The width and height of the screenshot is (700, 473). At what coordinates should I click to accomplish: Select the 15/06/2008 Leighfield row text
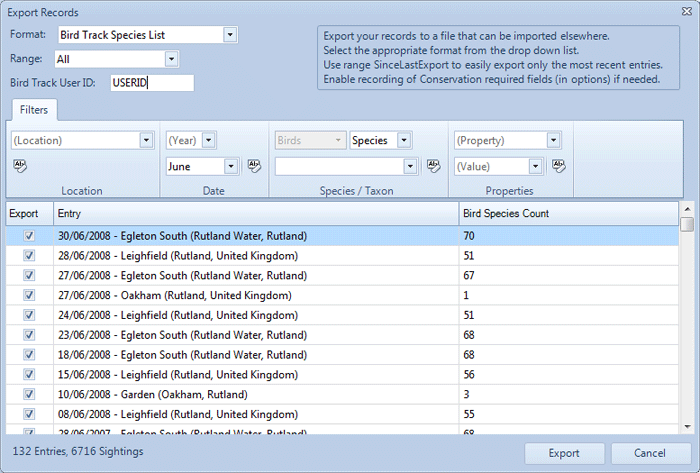178,375
